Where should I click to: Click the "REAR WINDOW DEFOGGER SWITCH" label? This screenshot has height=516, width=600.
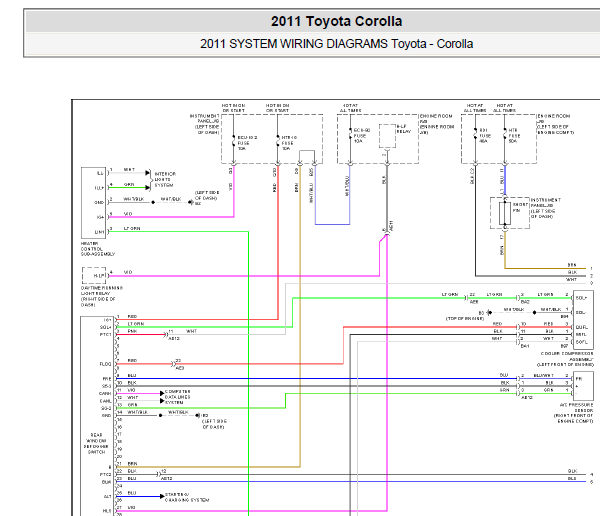[x=96, y=444]
